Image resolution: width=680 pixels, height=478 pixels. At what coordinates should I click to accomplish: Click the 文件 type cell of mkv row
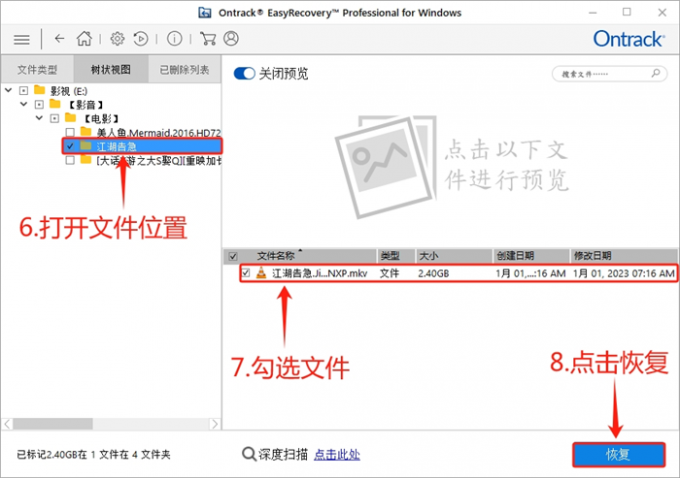point(389,273)
